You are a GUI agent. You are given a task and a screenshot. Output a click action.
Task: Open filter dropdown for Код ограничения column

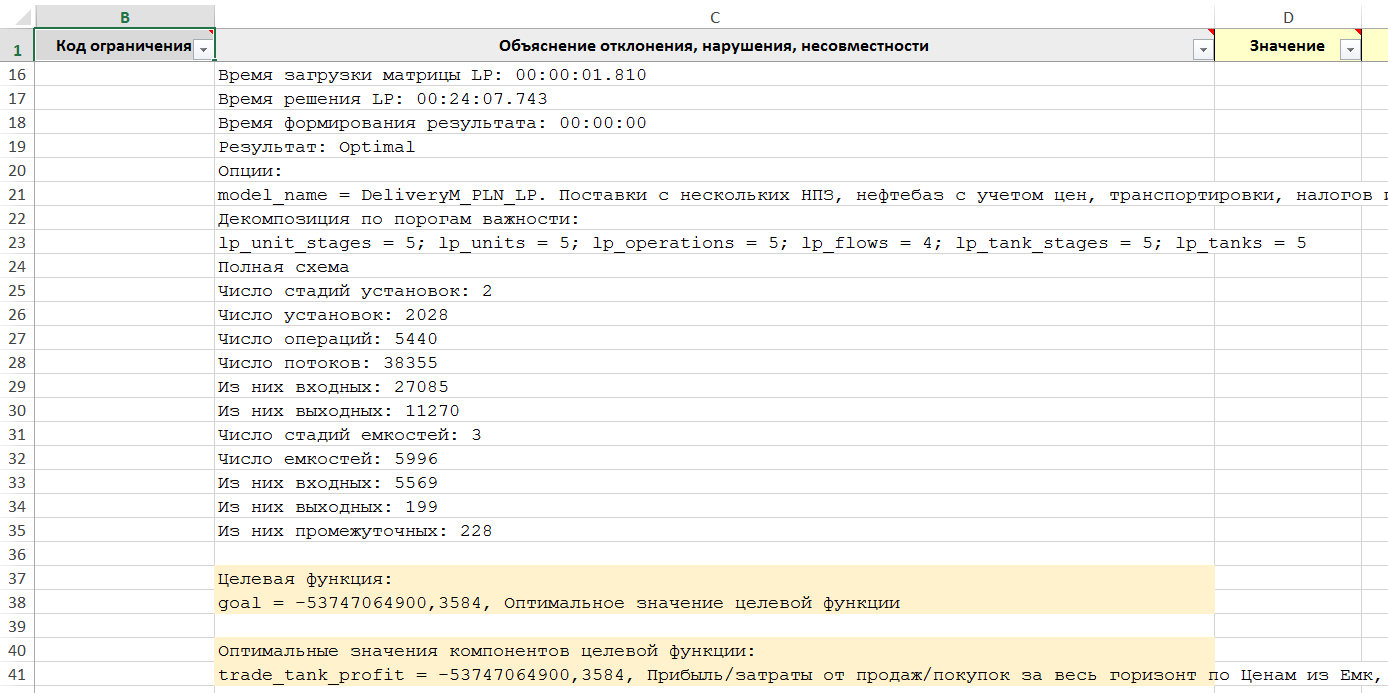pyautogui.click(x=203, y=49)
